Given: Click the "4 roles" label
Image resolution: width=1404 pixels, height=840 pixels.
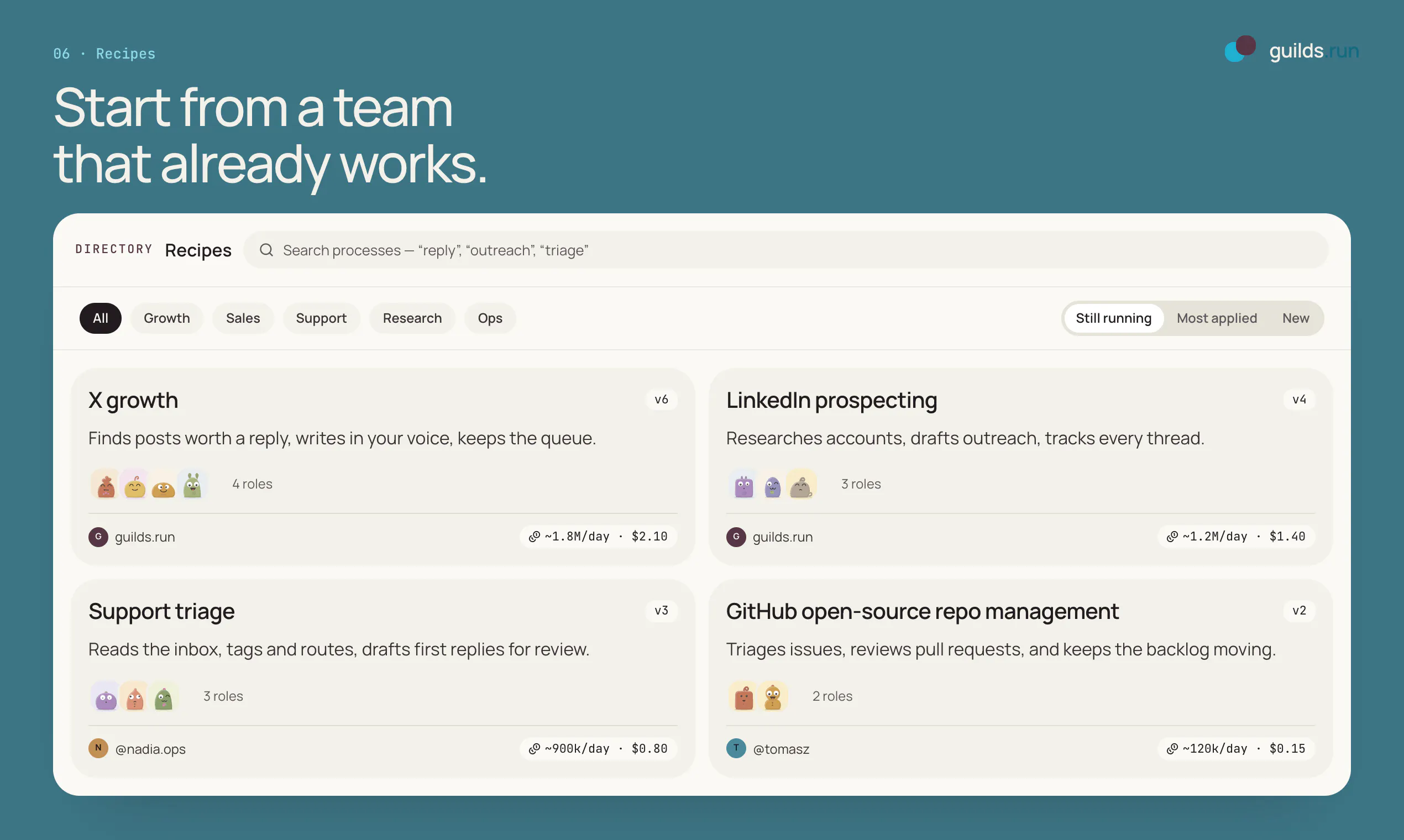Looking at the screenshot, I should (x=252, y=484).
